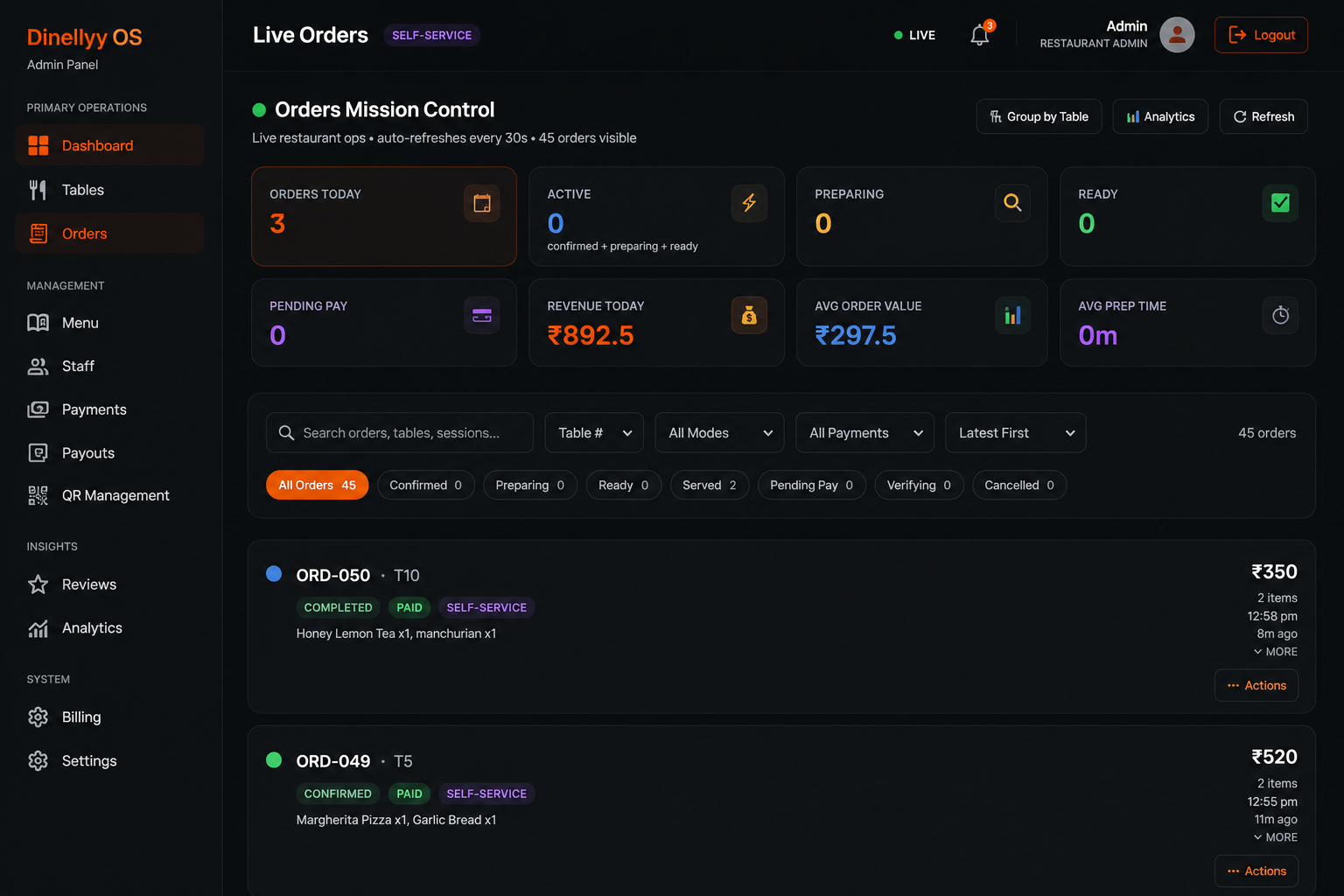
Task: Select the Verifying filter tab
Action: click(920, 485)
